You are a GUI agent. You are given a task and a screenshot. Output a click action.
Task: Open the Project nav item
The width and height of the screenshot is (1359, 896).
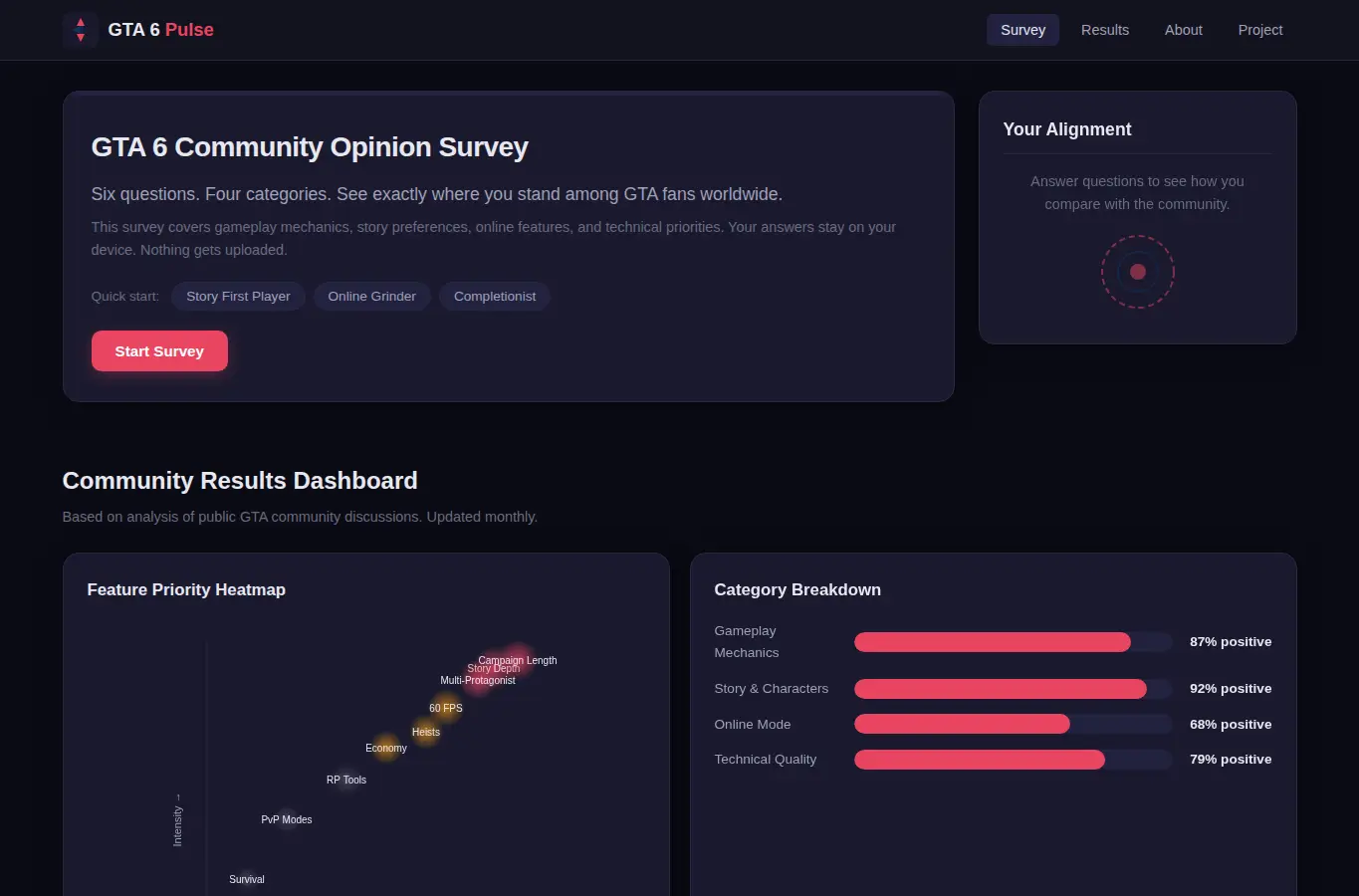pyautogui.click(x=1260, y=30)
